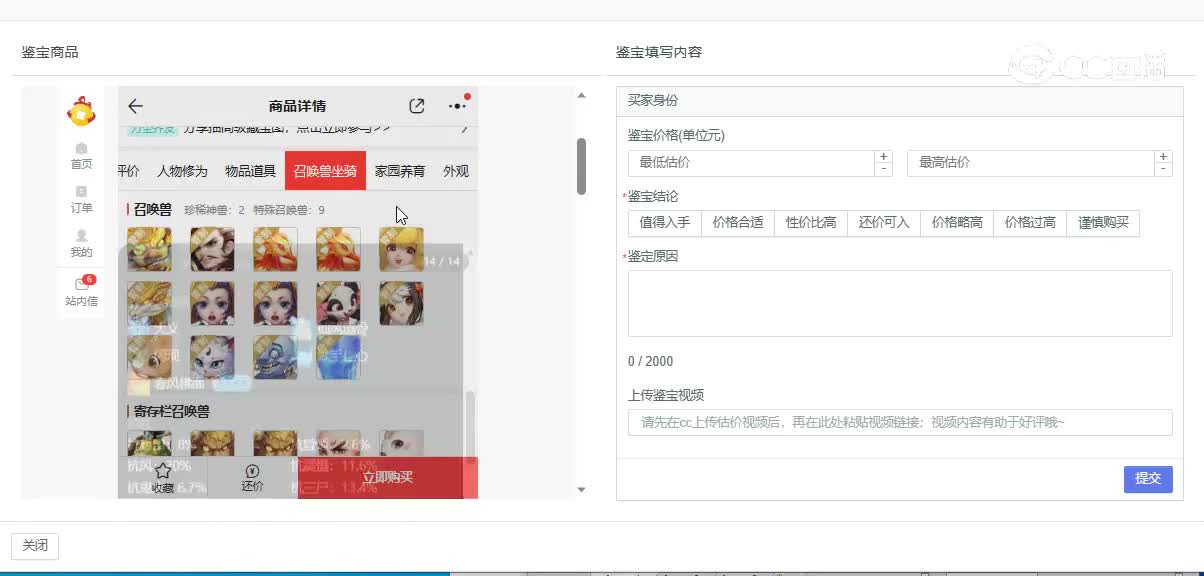Select the 值得入手 conclusion option
This screenshot has height=576, width=1204.
pos(666,223)
